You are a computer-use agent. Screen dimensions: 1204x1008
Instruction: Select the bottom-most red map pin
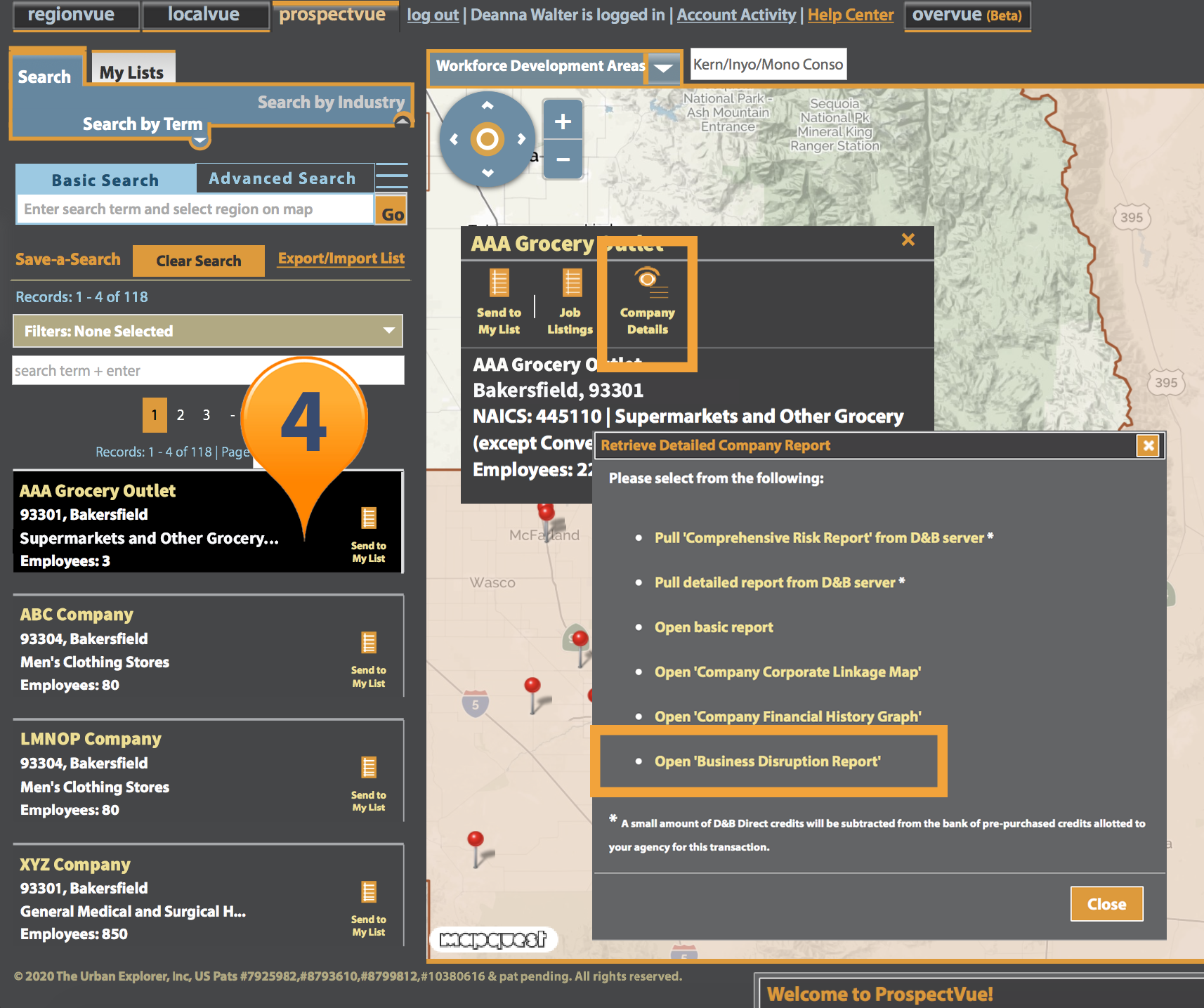coord(476,838)
